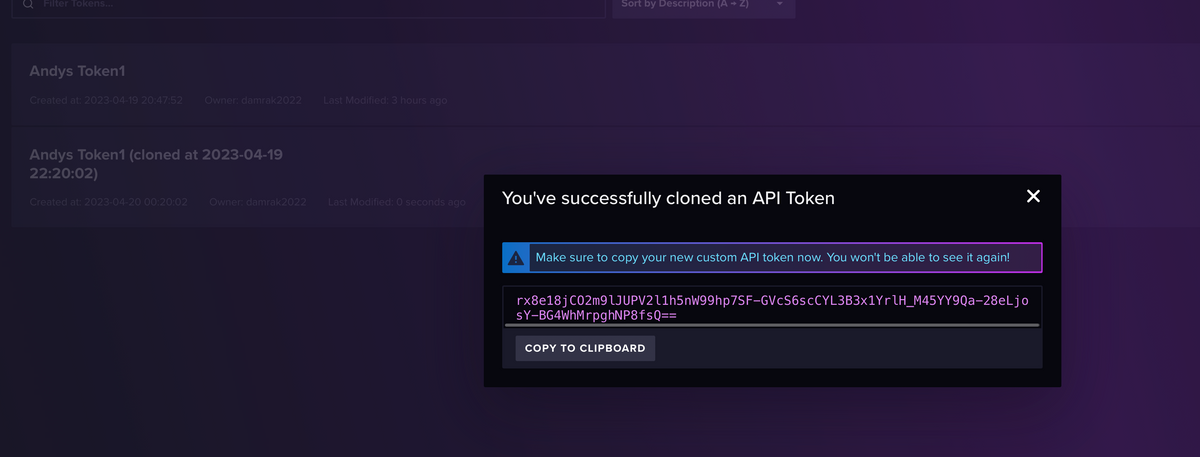The width and height of the screenshot is (1200, 457).
Task: Select the generated API token text
Action: point(771,307)
